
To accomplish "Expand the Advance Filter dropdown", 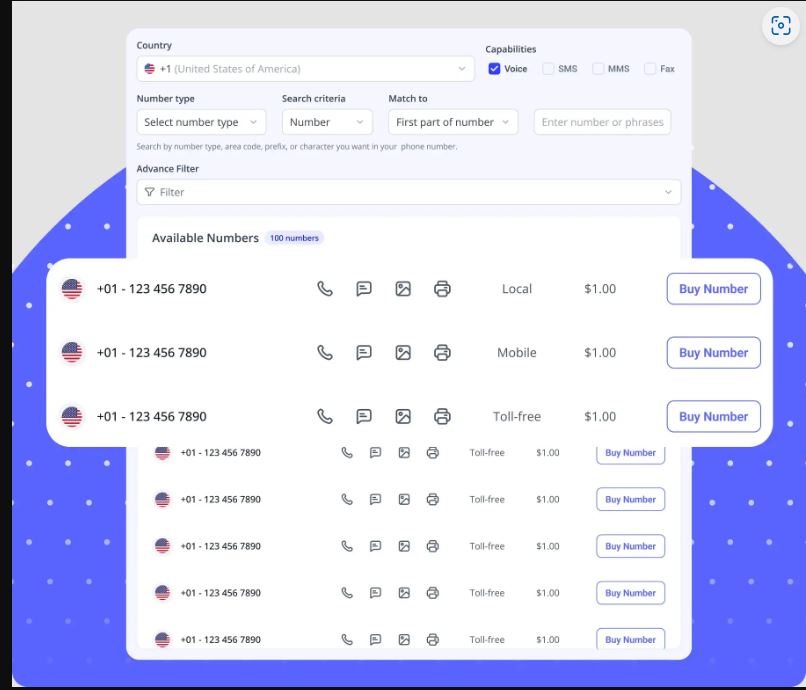I will click(x=408, y=192).
